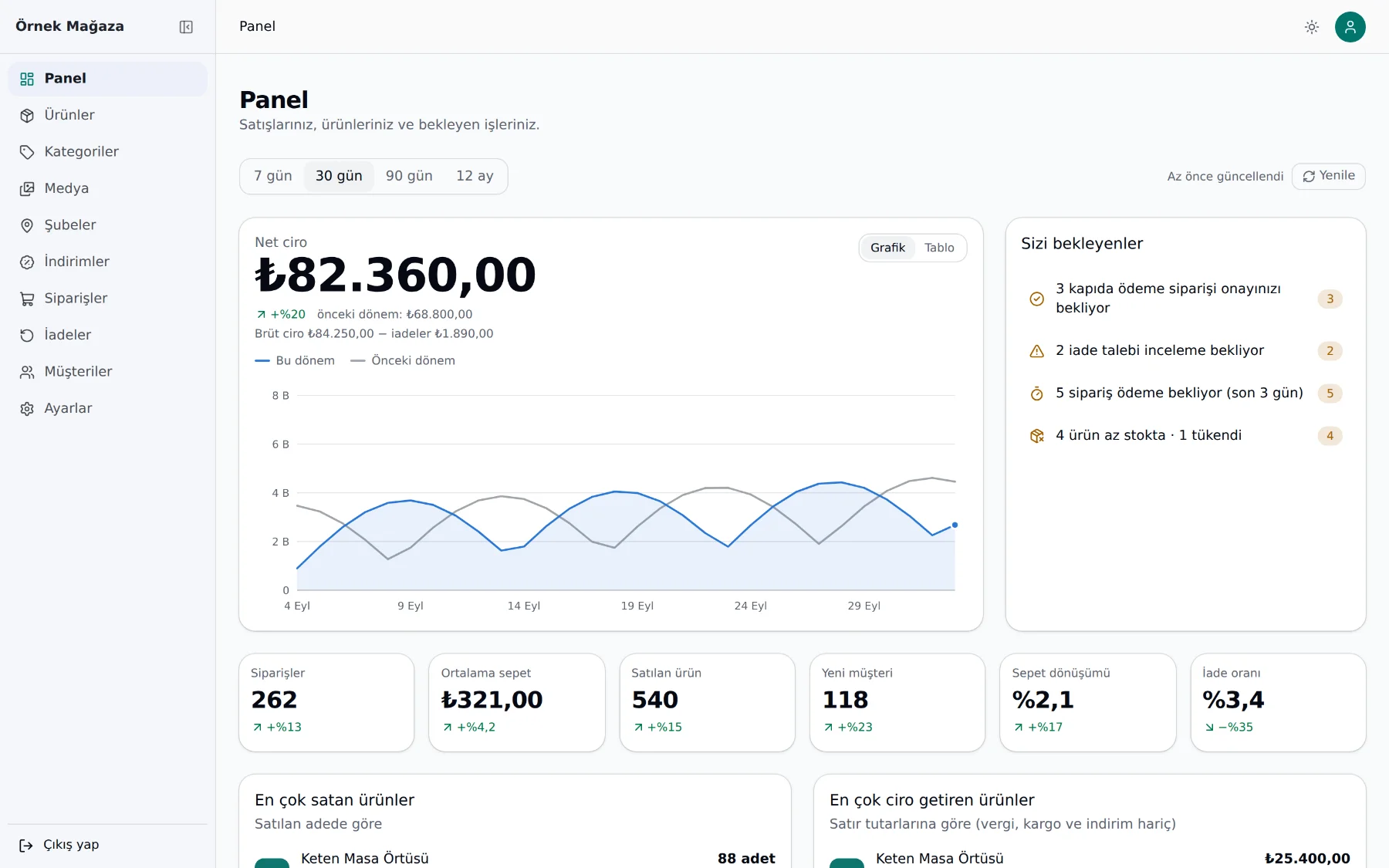Toggle the 'Önceki dönem' legend entry
1389x868 pixels.
point(403,360)
